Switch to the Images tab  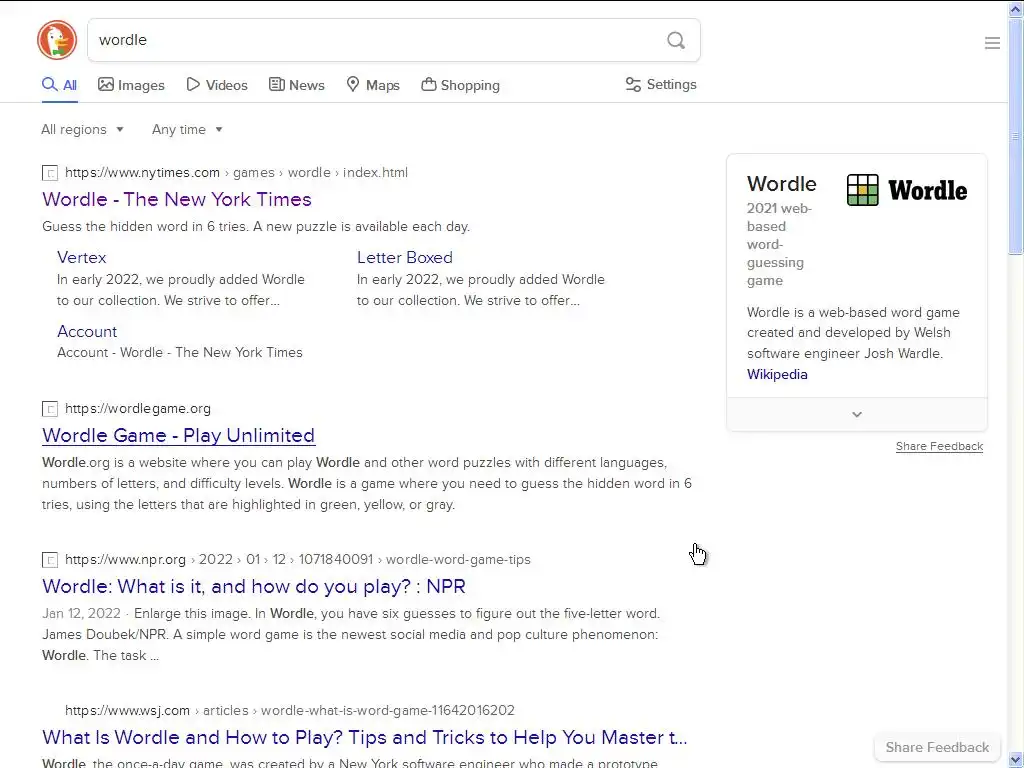coord(131,85)
